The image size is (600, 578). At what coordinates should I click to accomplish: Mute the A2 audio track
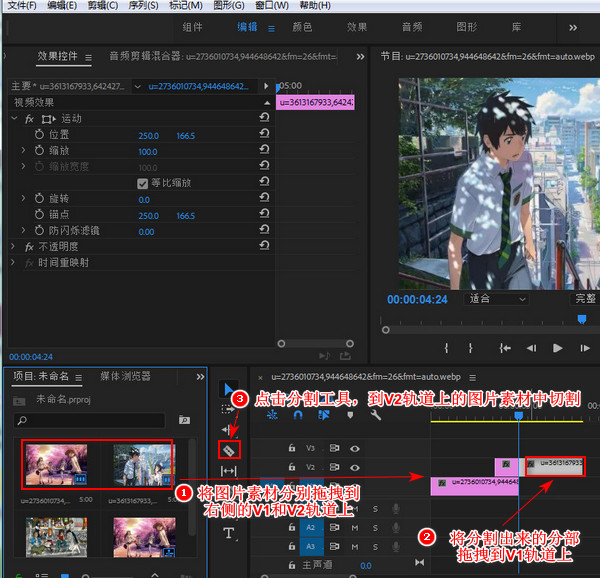pyautogui.click(x=355, y=528)
